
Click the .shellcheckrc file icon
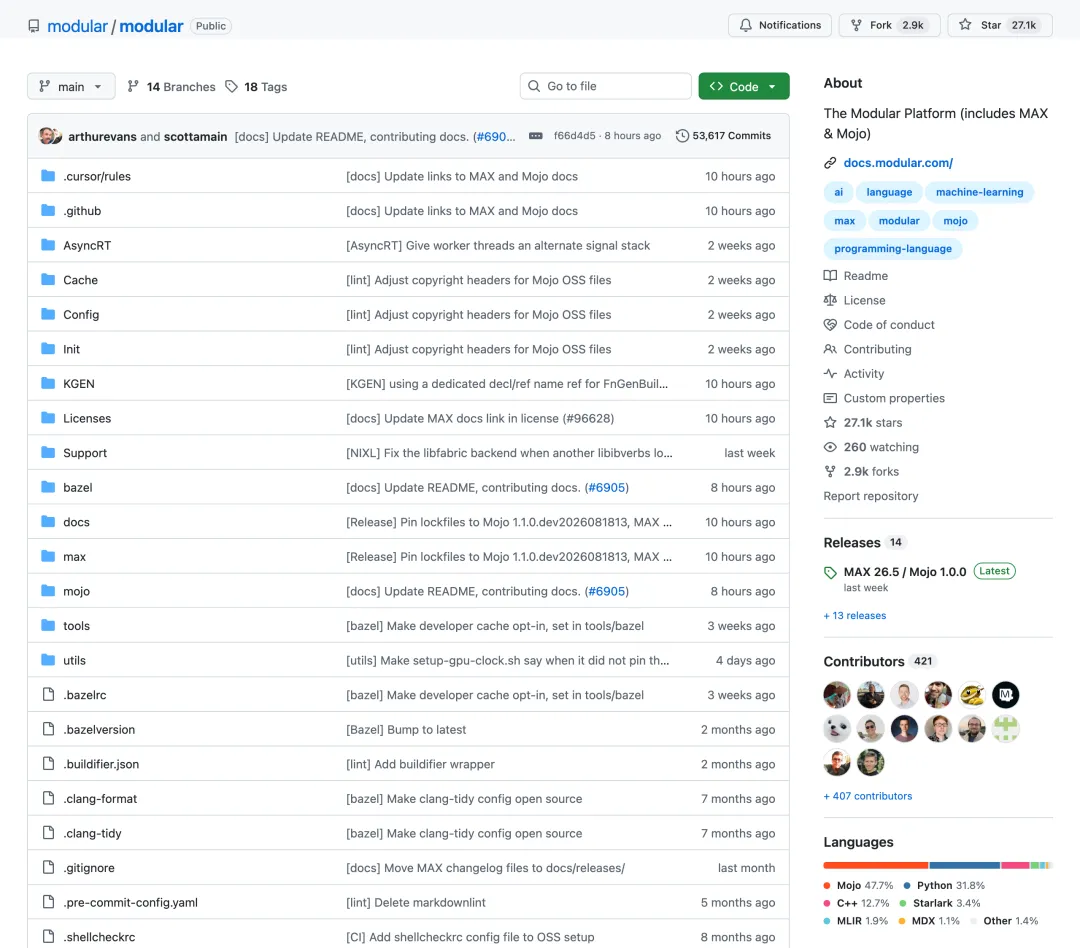tap(48, 936)
